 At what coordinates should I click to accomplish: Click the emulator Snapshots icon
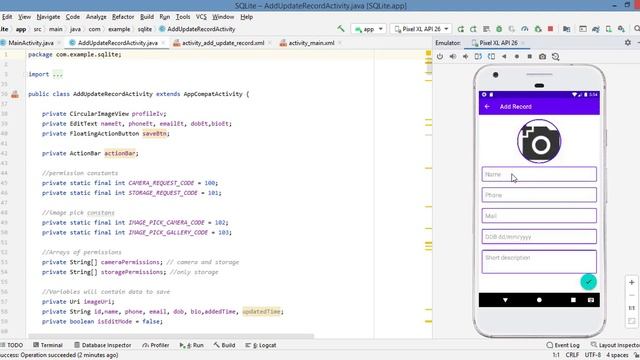pos(556,56)
